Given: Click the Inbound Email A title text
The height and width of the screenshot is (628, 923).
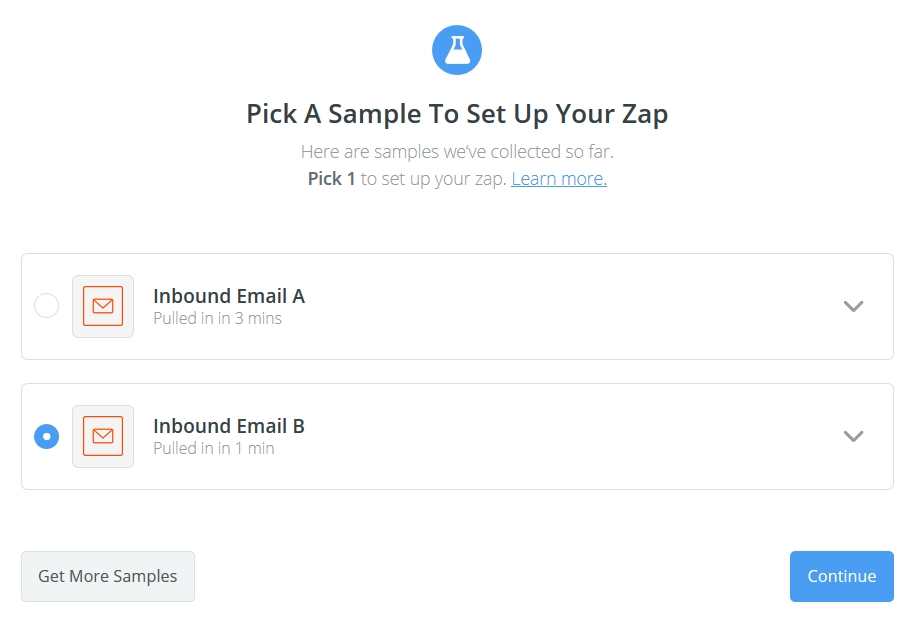Looking at the screenshot, I should coord(229,296).
